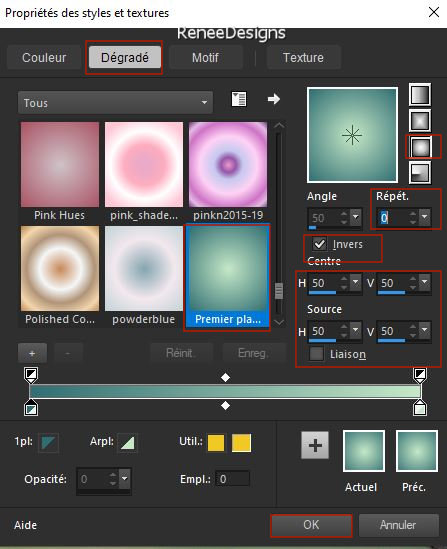The image size is (447, 549).
Task: Click the foreground 1pl color icon
Action: point(48,443)
